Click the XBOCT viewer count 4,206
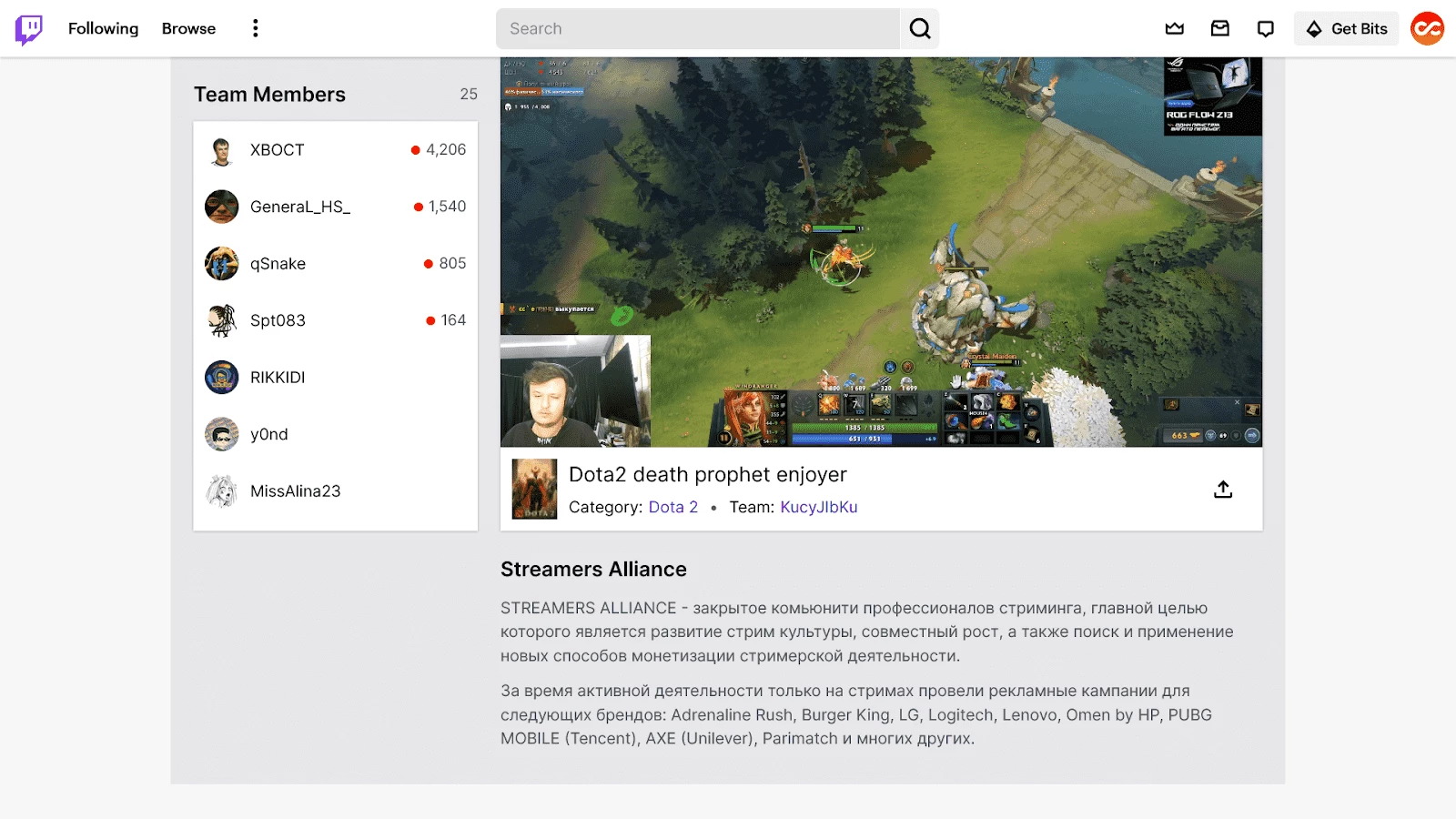 point(439,150)
